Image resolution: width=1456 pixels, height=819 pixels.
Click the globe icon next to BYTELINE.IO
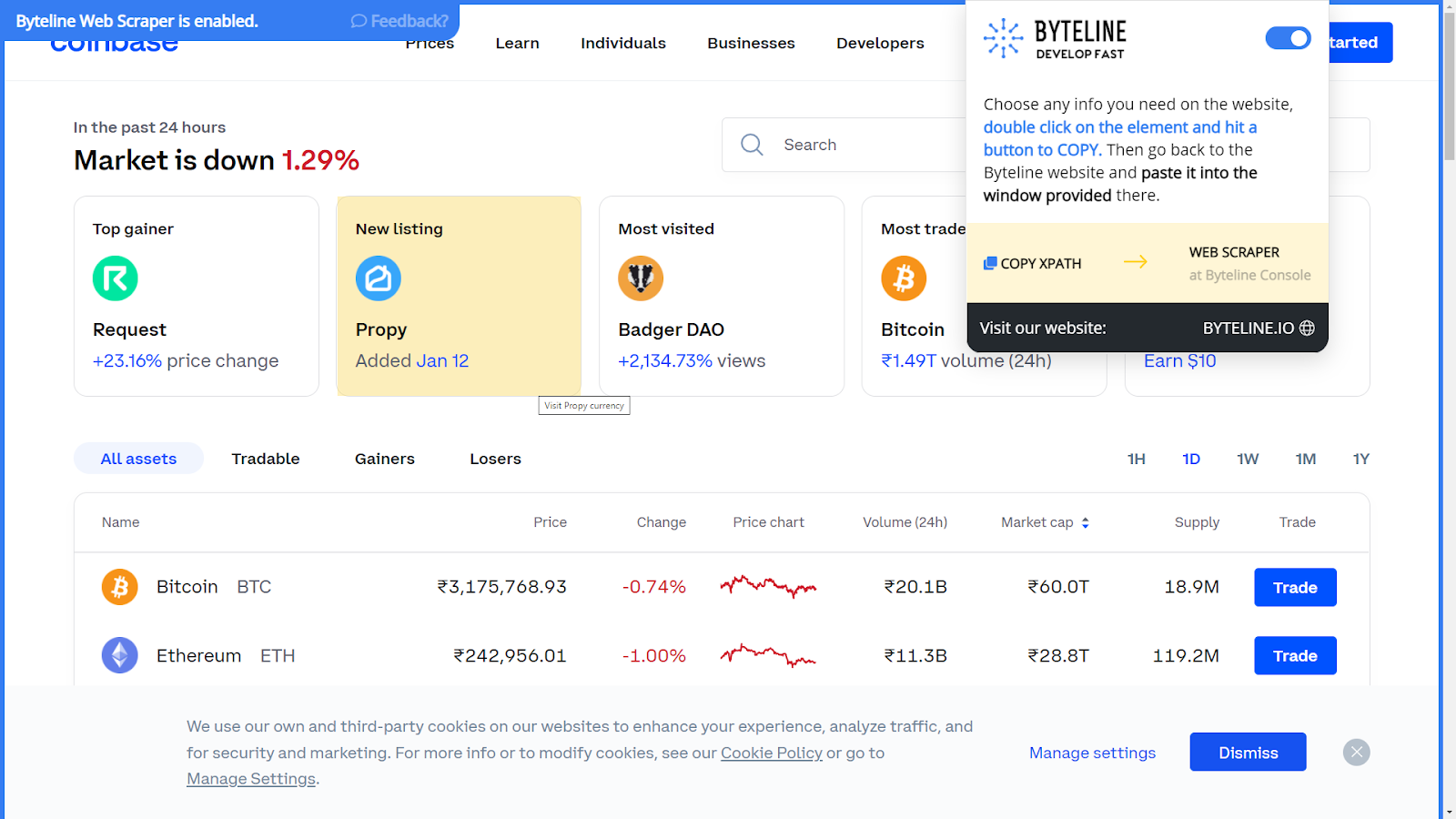1307,328
